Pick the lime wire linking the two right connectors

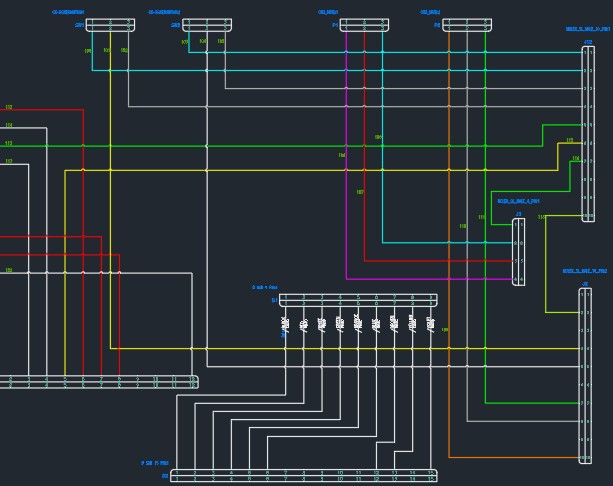coord(545,264)
